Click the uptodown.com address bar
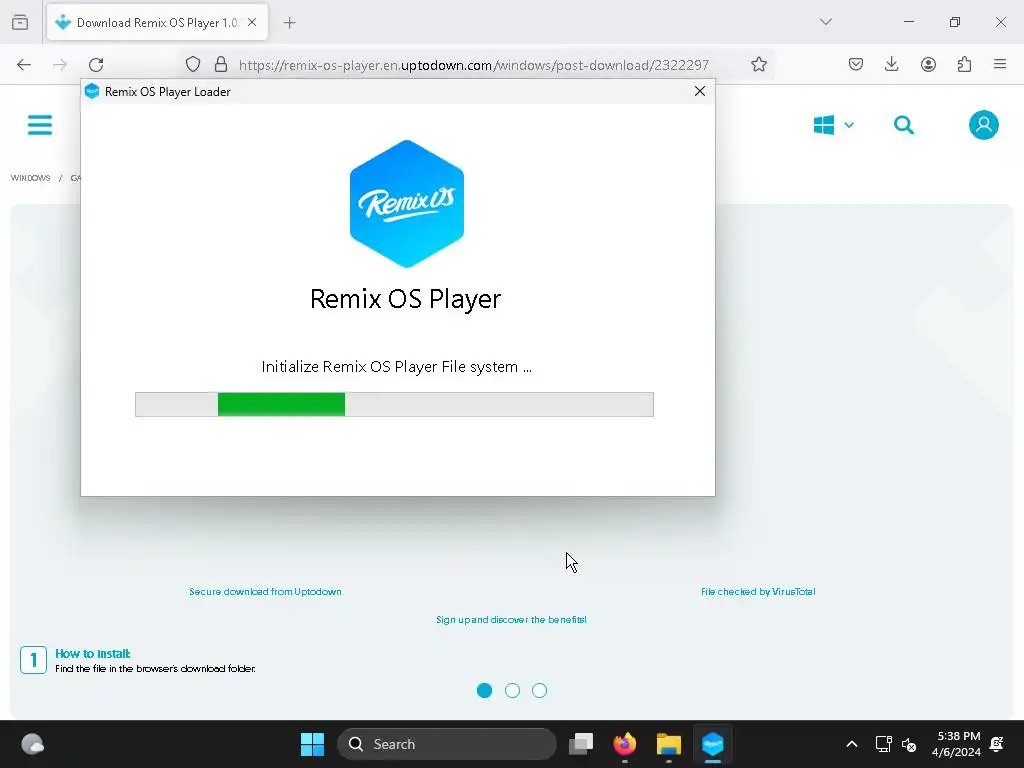 (x=473, y=65)
